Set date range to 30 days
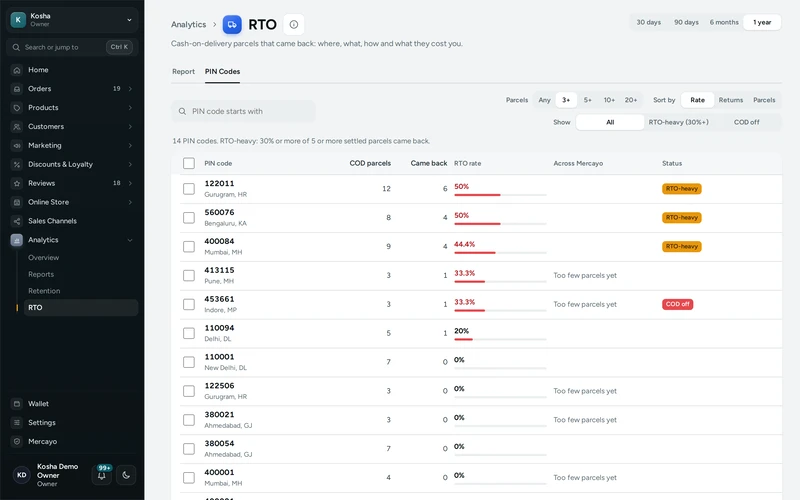The height and width of the screenshot is (500, 800). point(648,22)
